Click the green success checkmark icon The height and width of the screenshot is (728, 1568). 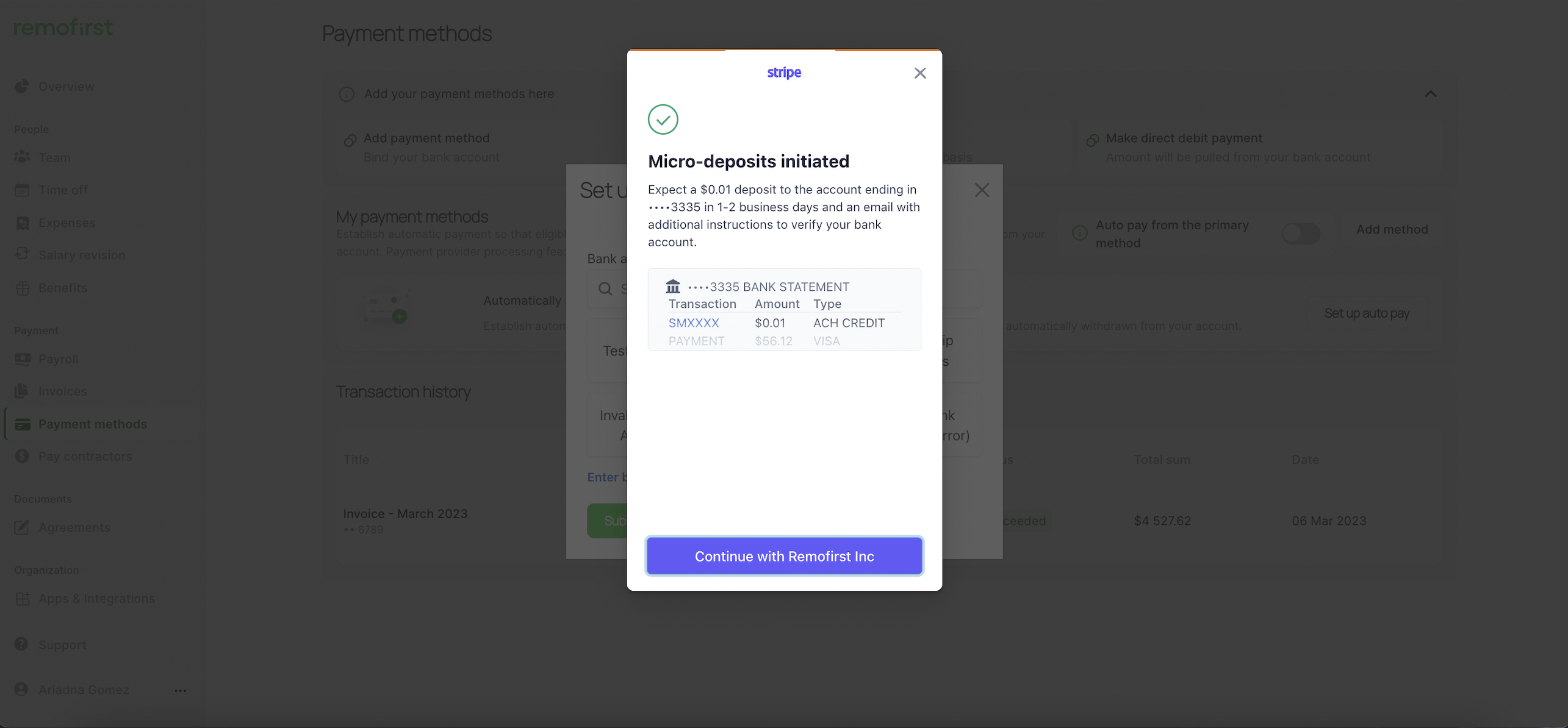tap(663, 120)
